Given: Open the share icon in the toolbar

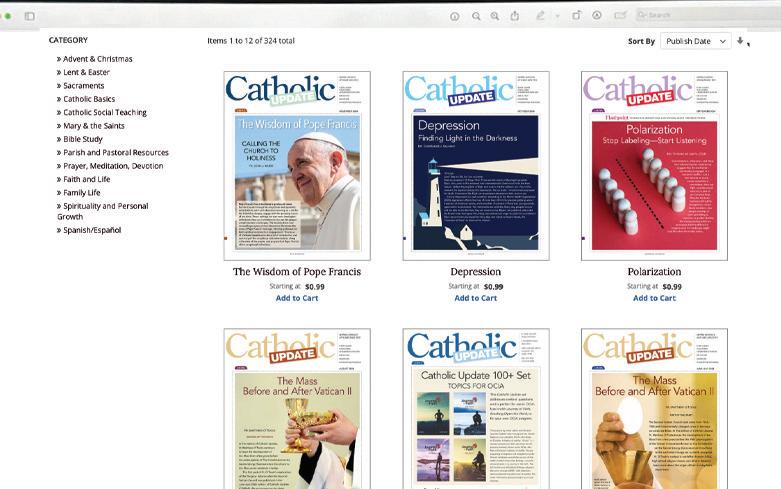Looking at the screenshot, I should [515, 16].
